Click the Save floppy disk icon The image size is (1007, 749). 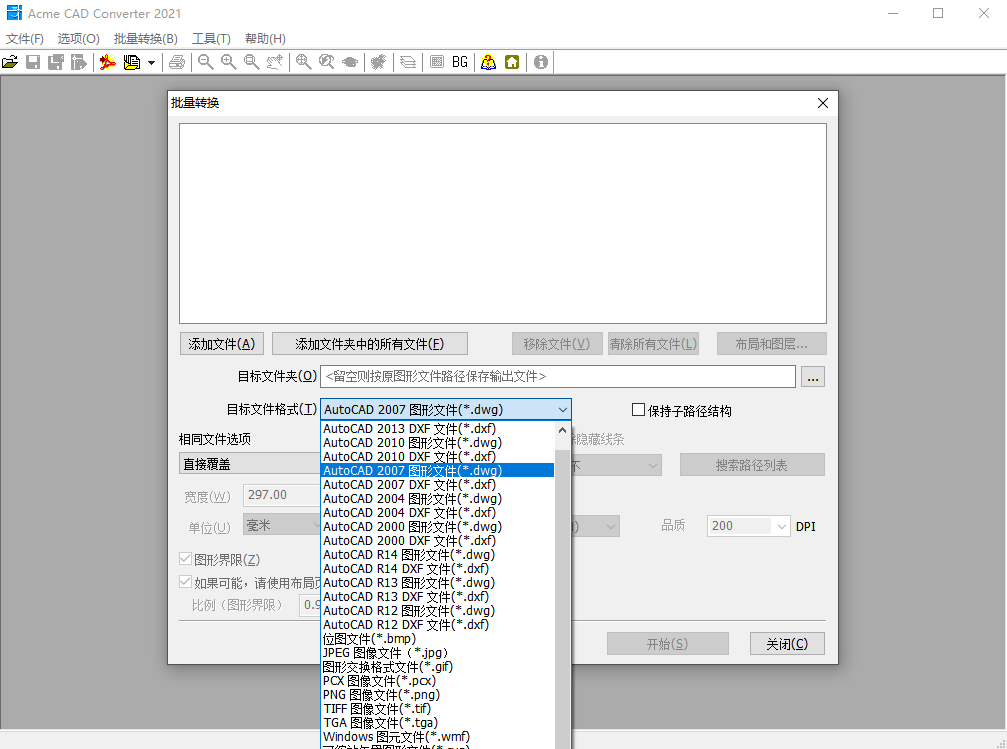tap(33, 62)
